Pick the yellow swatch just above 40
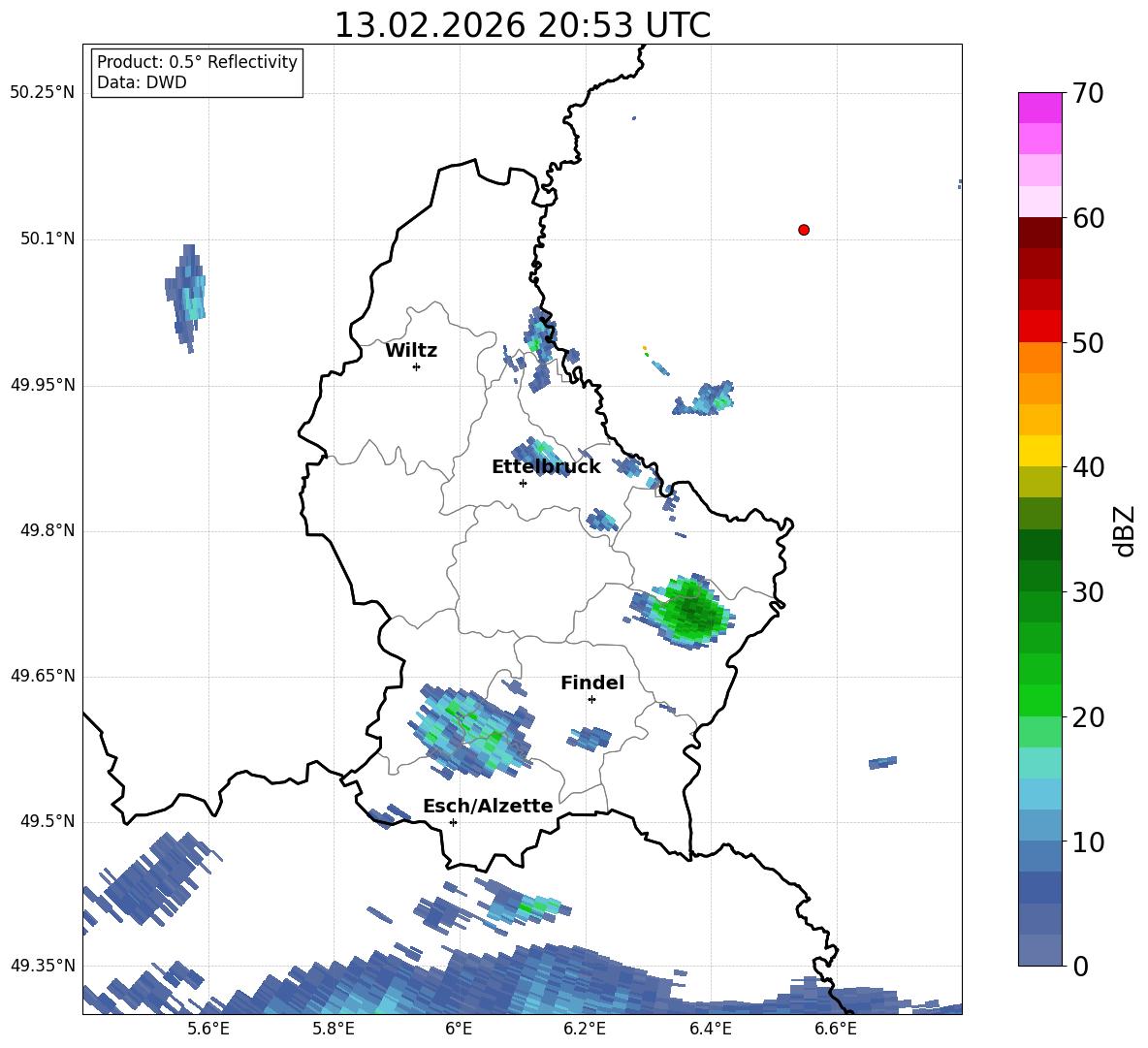This screenshot has height=1048, width=1148. 1039,452
